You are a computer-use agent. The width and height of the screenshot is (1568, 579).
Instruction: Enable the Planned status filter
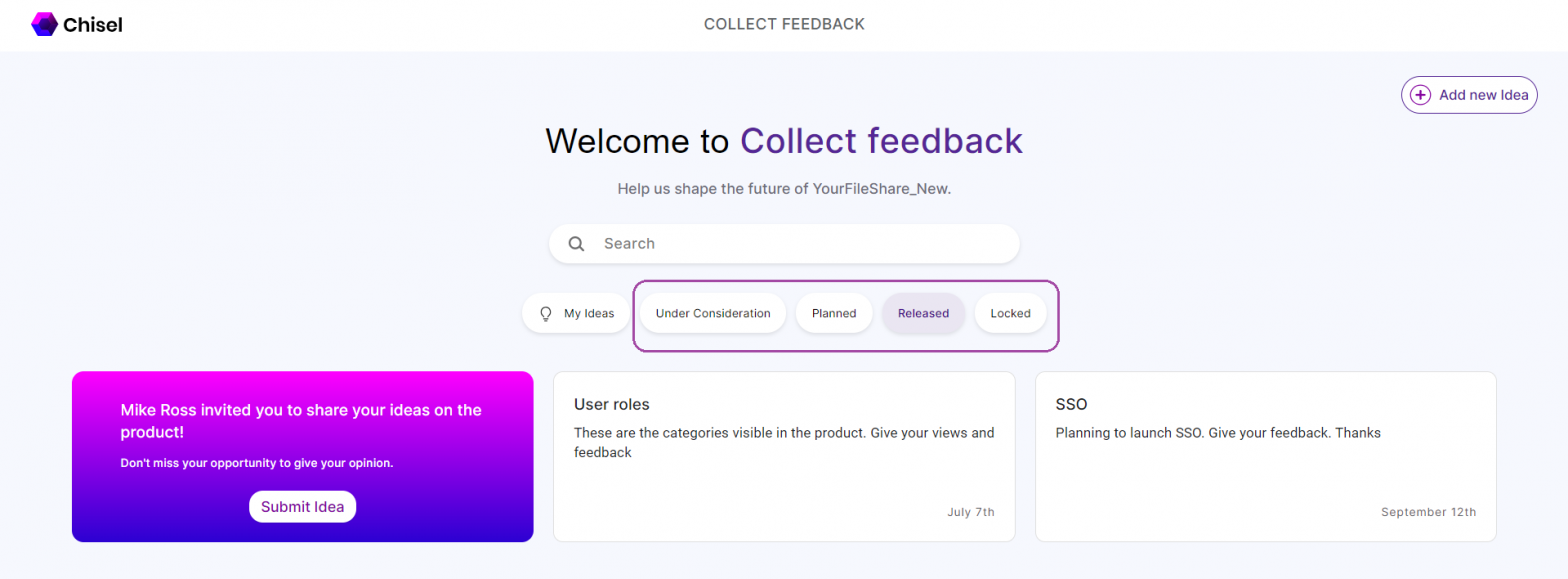(833, 313)
